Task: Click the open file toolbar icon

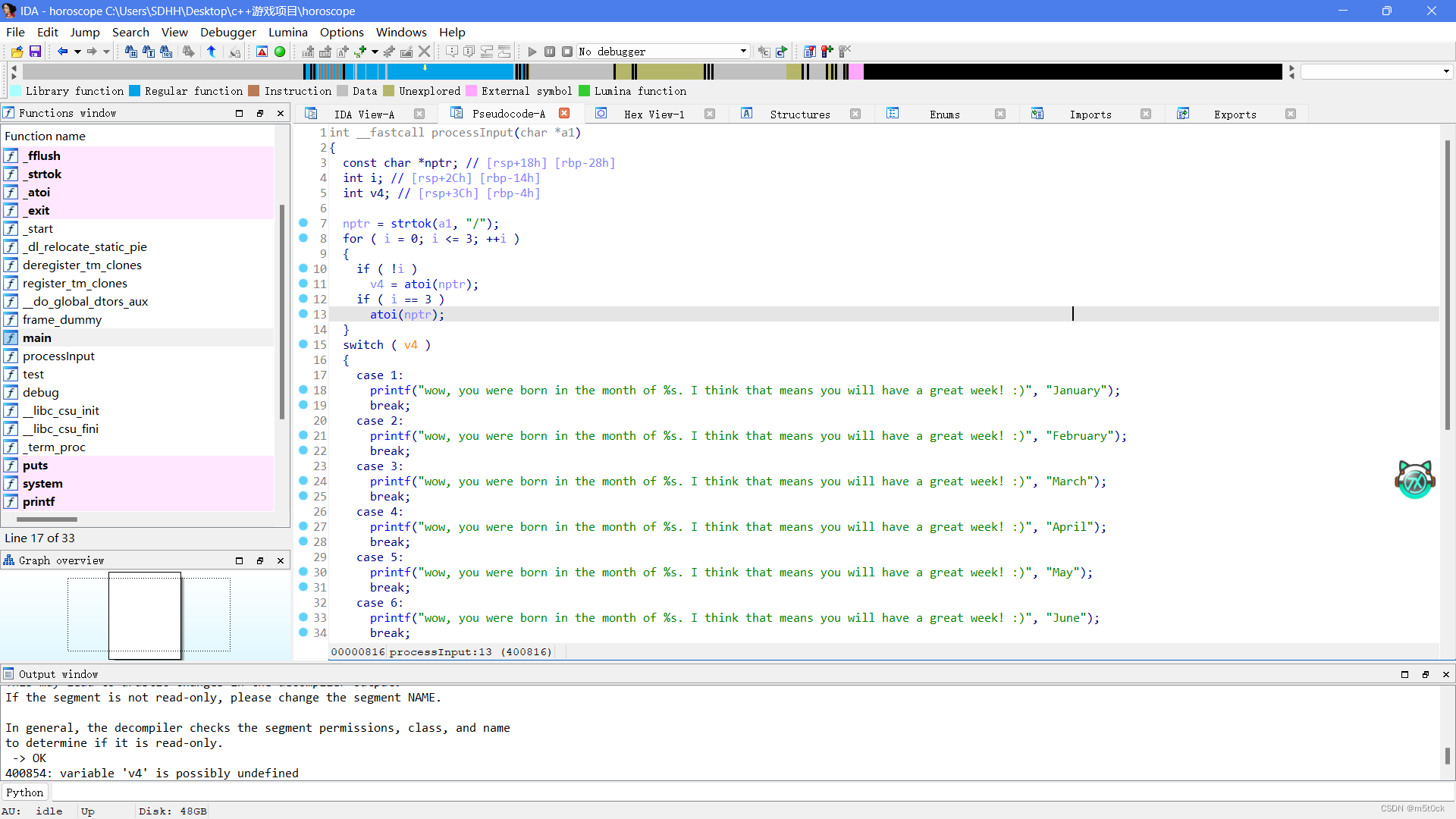Action: tap(17, 52)
